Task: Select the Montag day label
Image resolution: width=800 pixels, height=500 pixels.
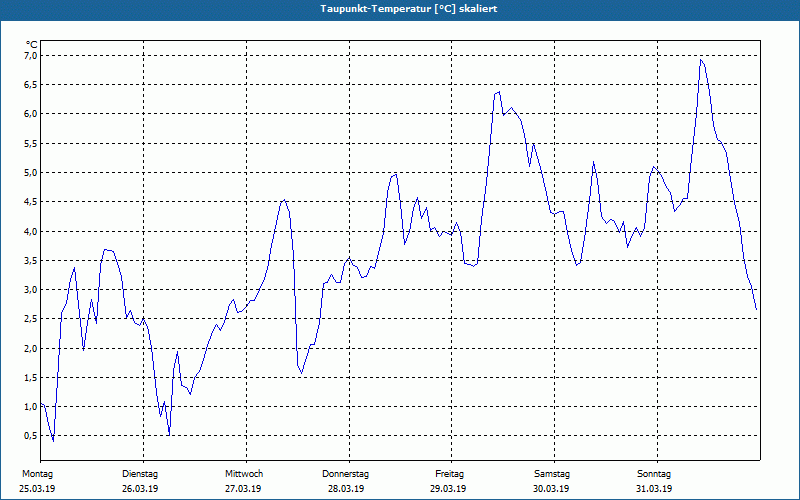Action: pos(37,474)
